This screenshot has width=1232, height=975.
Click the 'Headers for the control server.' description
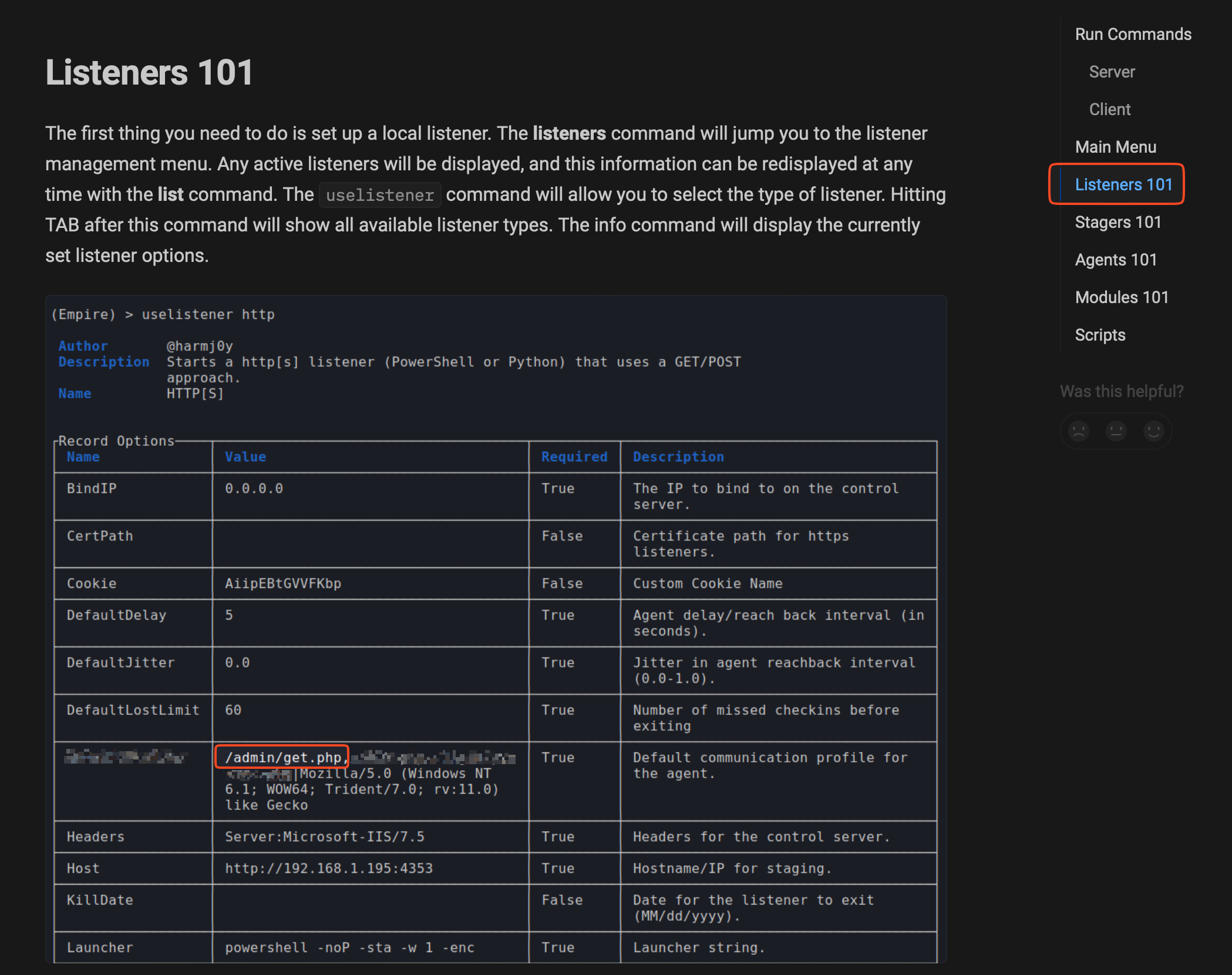762,837
